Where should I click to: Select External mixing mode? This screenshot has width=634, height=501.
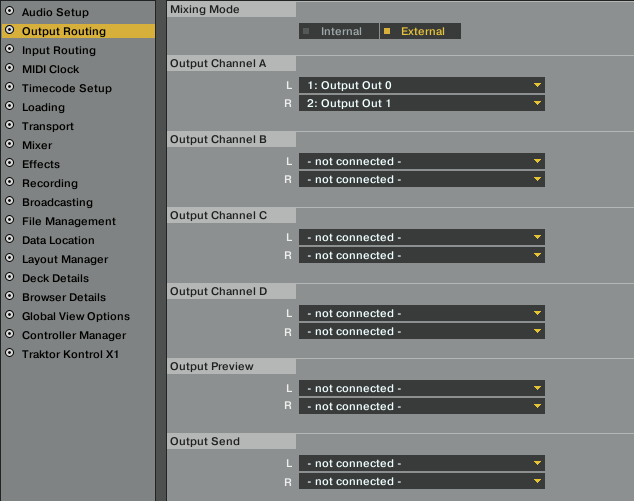(420, 32)
